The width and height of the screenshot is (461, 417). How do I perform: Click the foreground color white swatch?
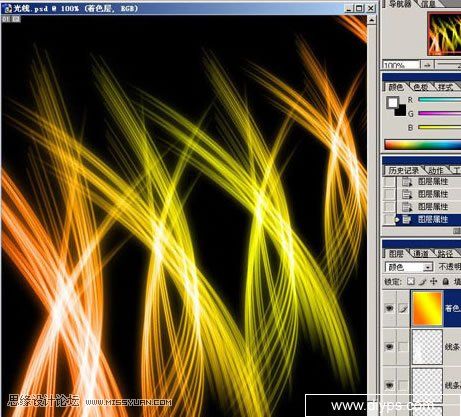tap(392, 102)
